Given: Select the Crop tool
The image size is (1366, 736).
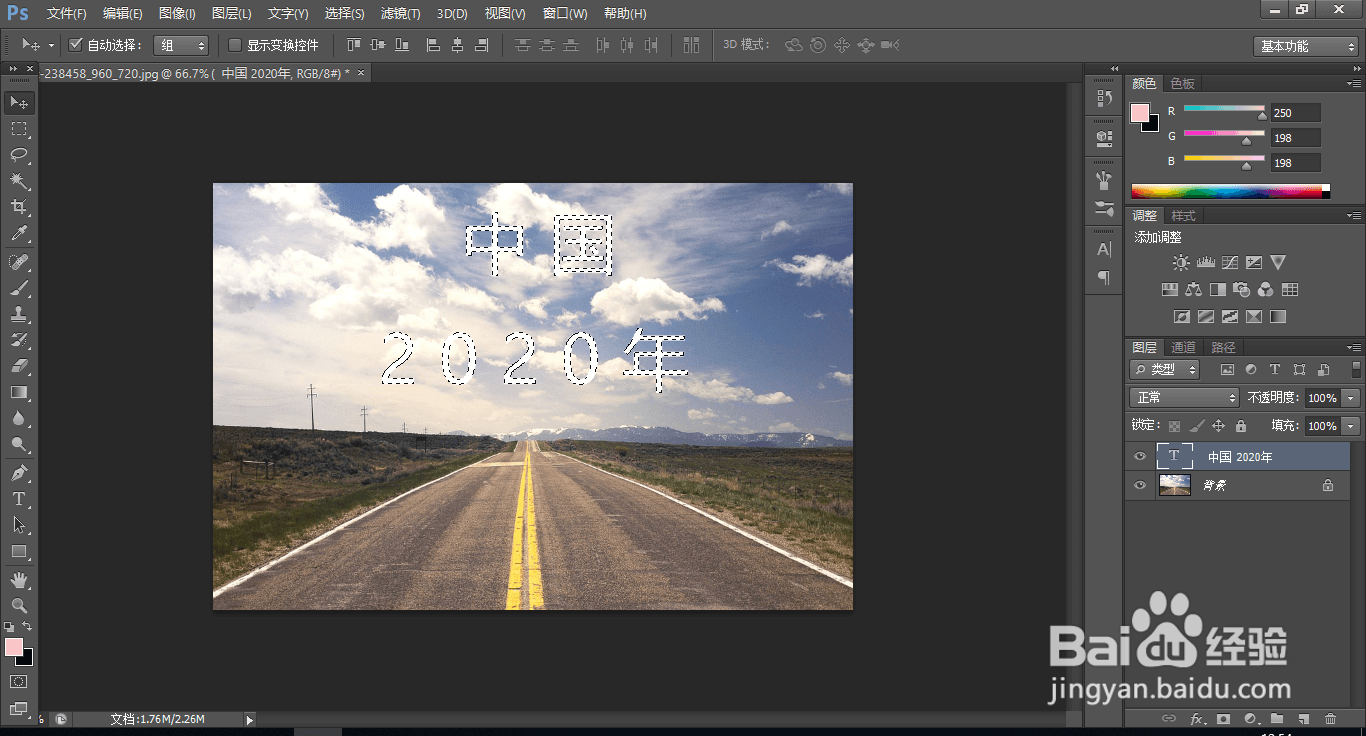Looking at the screenshot, I should 19,207.
